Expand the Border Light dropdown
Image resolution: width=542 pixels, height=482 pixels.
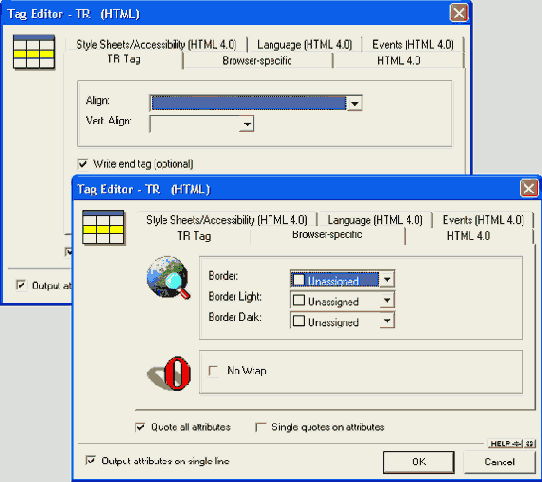pos(387,300)
